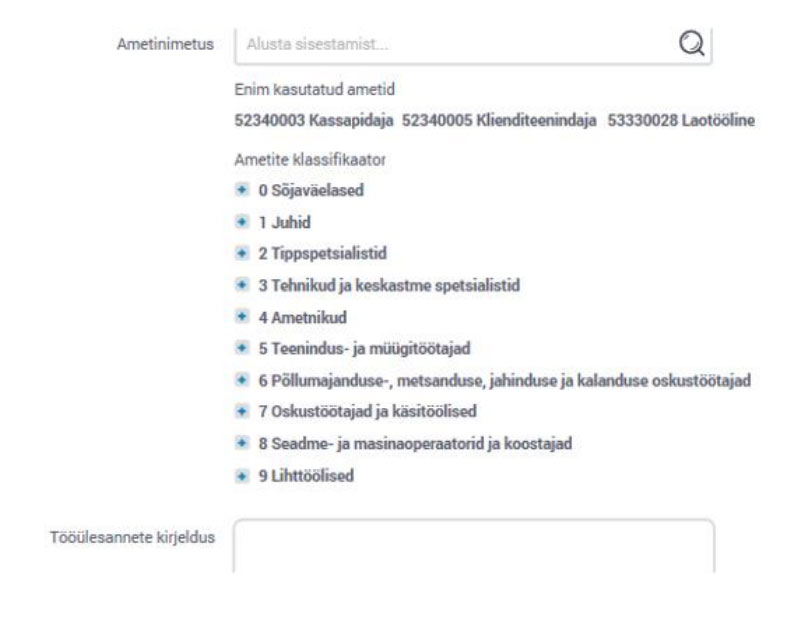Expand the 5 Teenindus- ja müügitöötajad plus icon
800x628 pixels.
(242, 348)
